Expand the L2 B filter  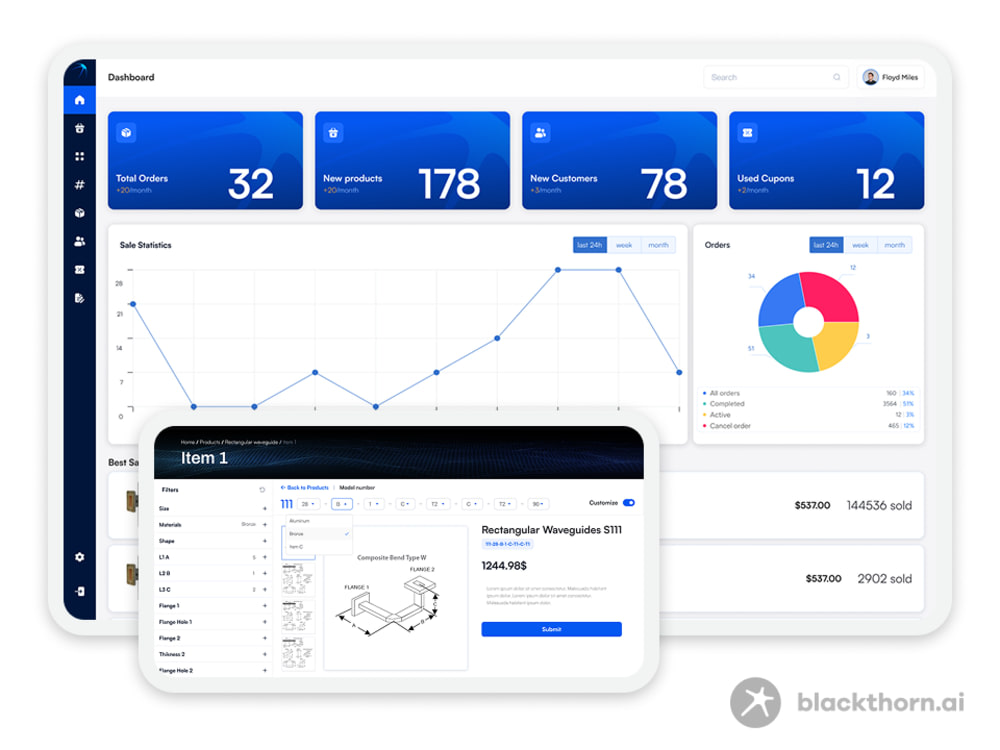tap(265, 573)
